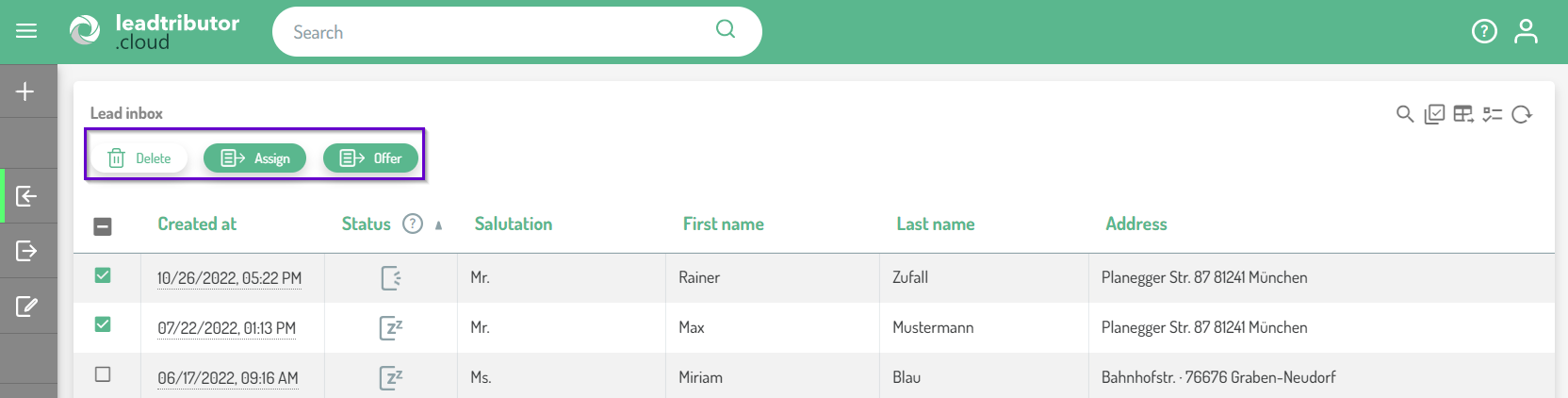Focus the Search input field

pos(499,32)
